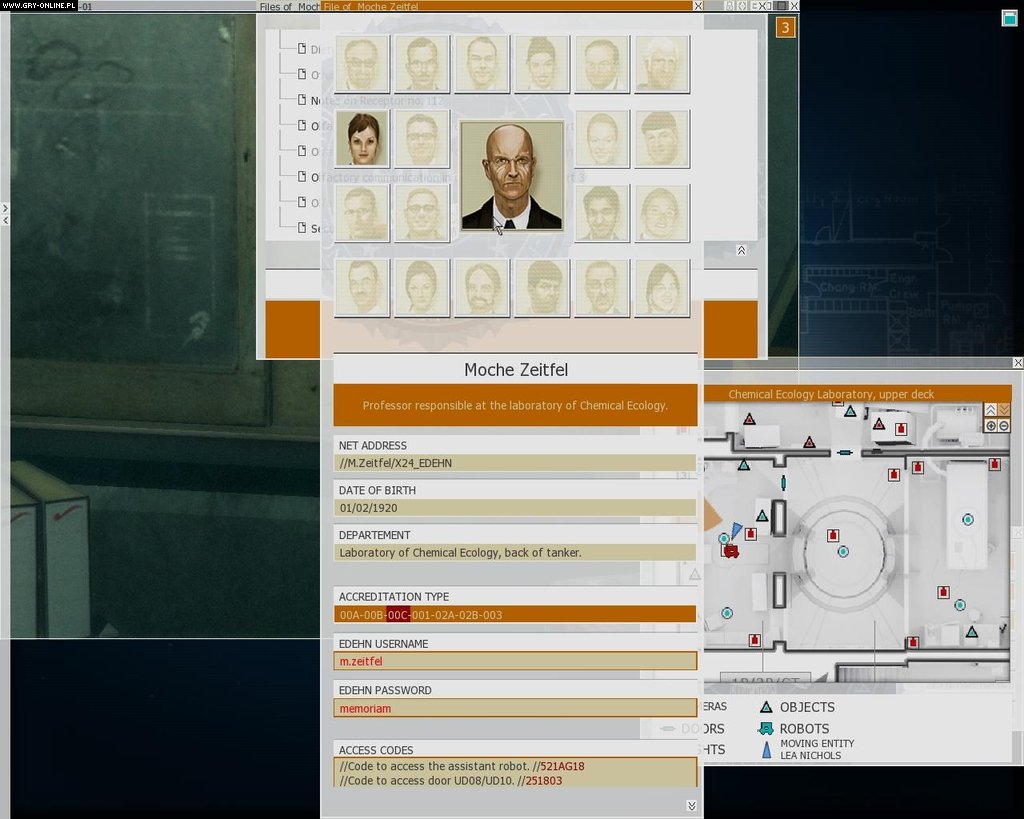This screenshot has height=819, width=1024.
Task: Click assistant robot access code 521AG18
Action: coord(562,766)
